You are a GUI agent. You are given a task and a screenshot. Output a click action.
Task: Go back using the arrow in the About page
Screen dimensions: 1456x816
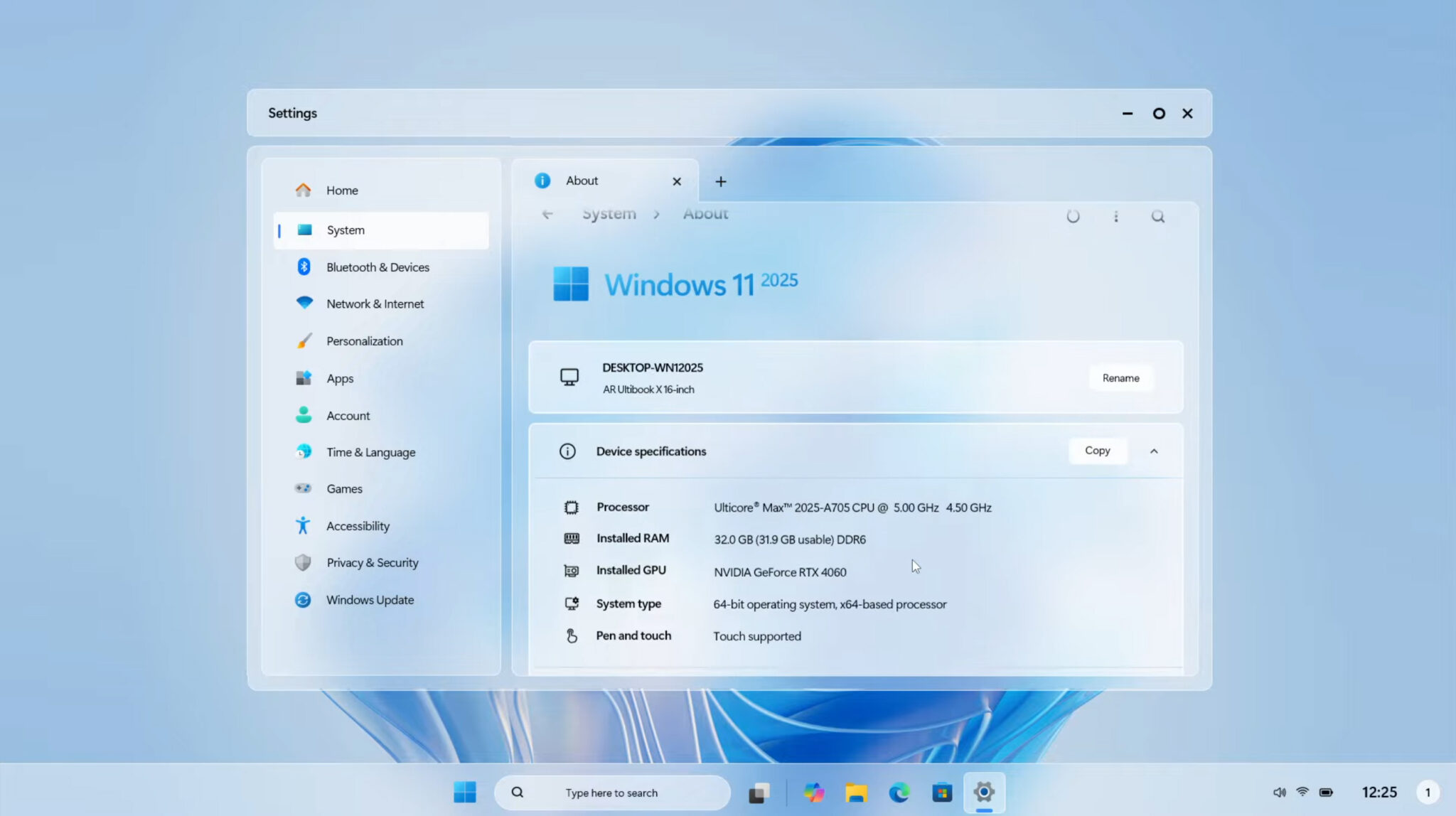(547, 213)
